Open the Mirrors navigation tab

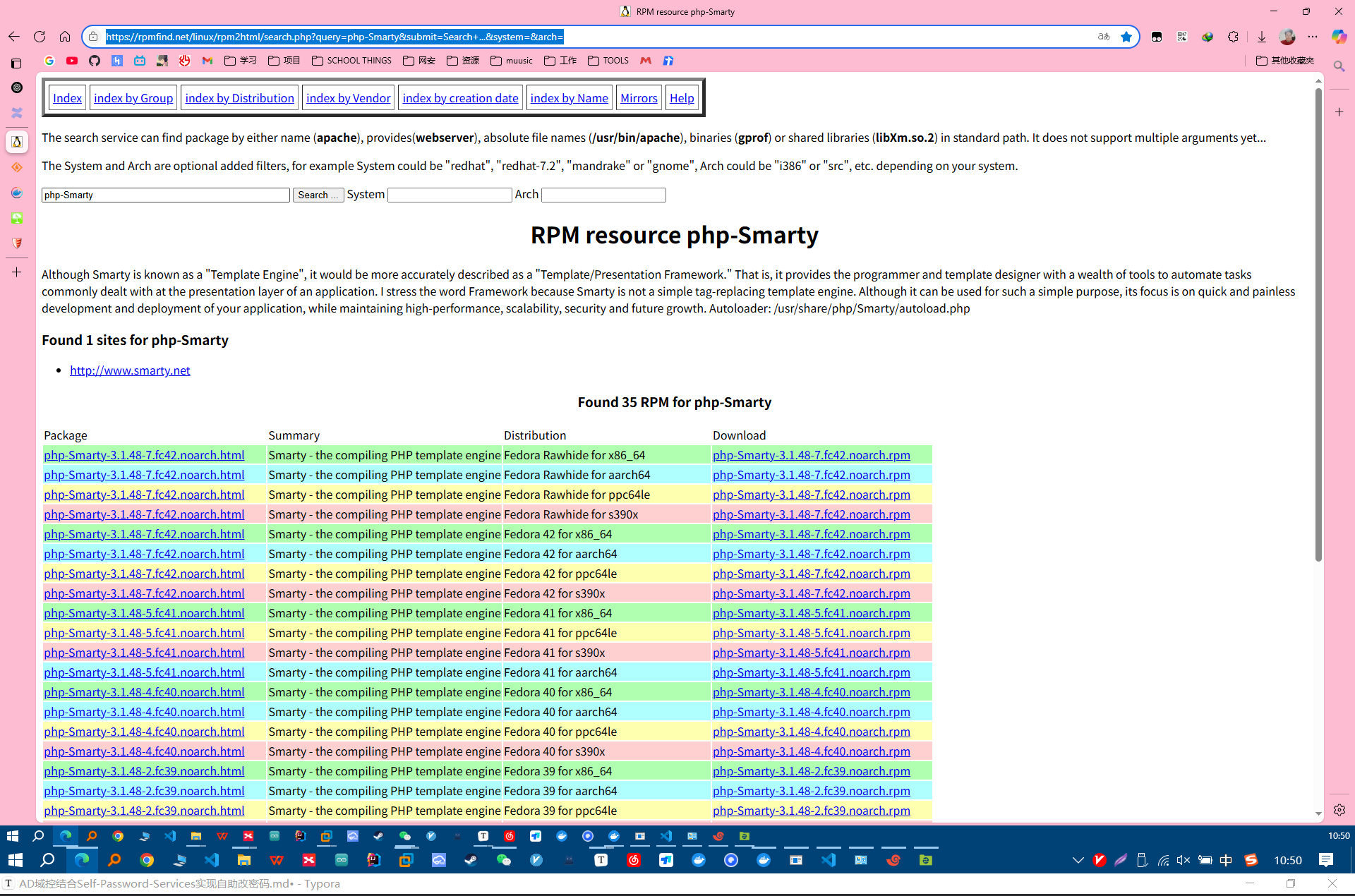(x=638, y=97)
